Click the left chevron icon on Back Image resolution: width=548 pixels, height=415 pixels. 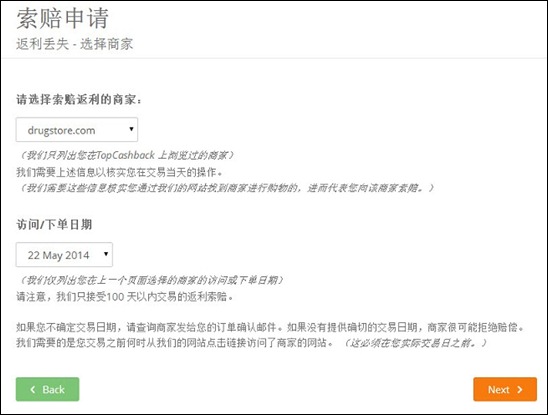coord(33,389)
